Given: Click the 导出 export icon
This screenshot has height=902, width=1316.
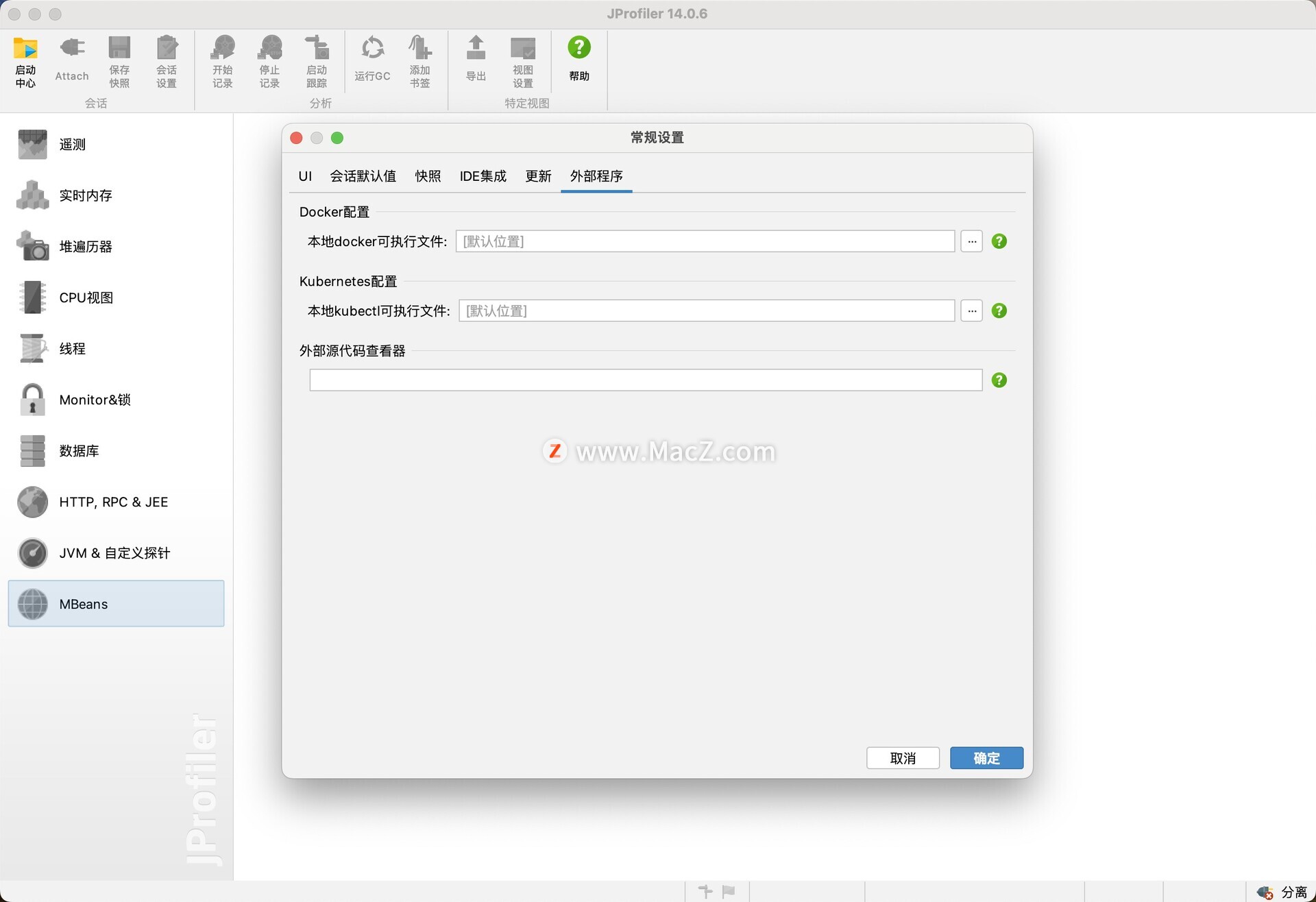Looking at the screenshot, I should (x=476, y=60).
